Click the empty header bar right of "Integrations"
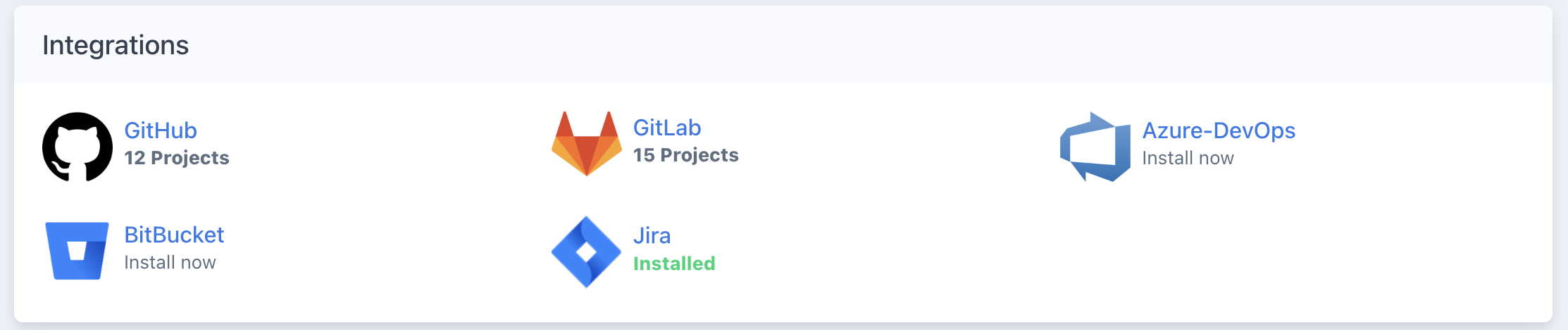The image size is (1568, 330). pyautogui.click(x=845, y=45)
